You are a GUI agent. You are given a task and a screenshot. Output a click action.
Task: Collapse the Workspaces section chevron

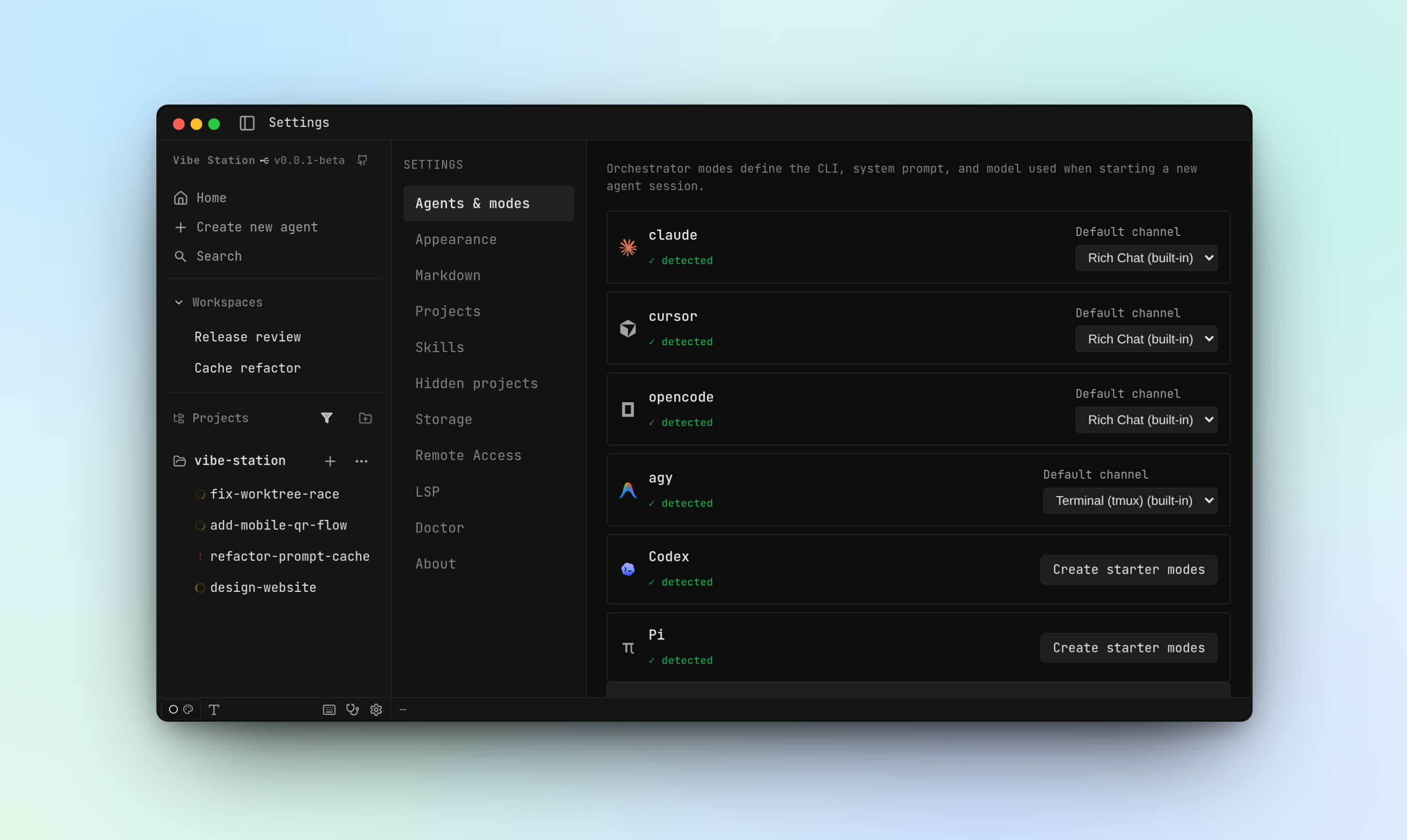tap(179, 302)
